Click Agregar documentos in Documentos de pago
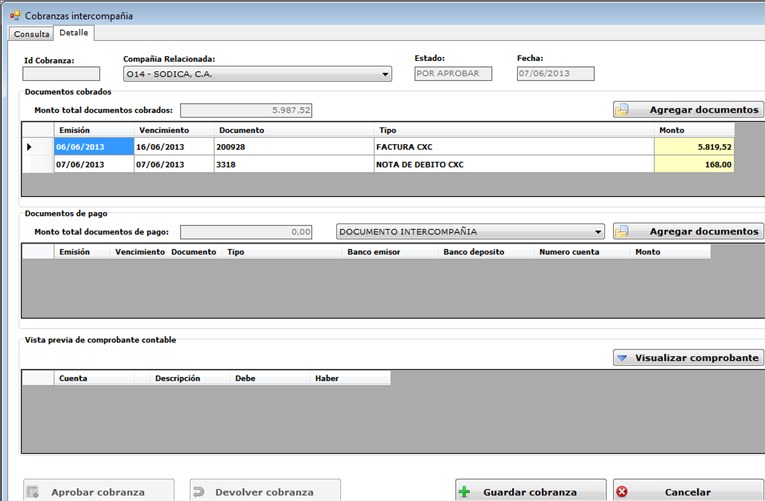 (x=688, y=231)
